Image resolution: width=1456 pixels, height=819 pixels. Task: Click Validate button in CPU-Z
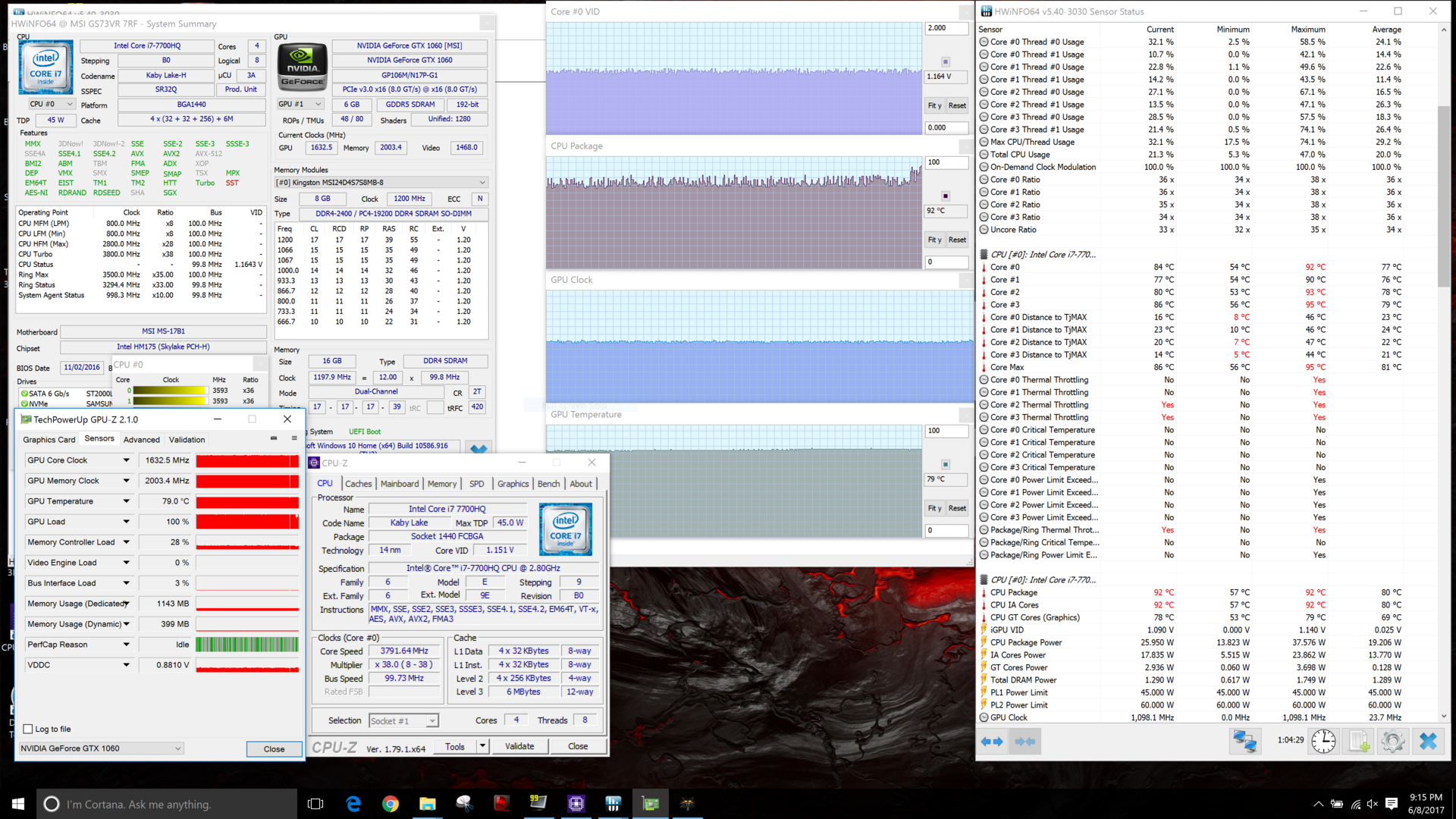click(519, 746)
